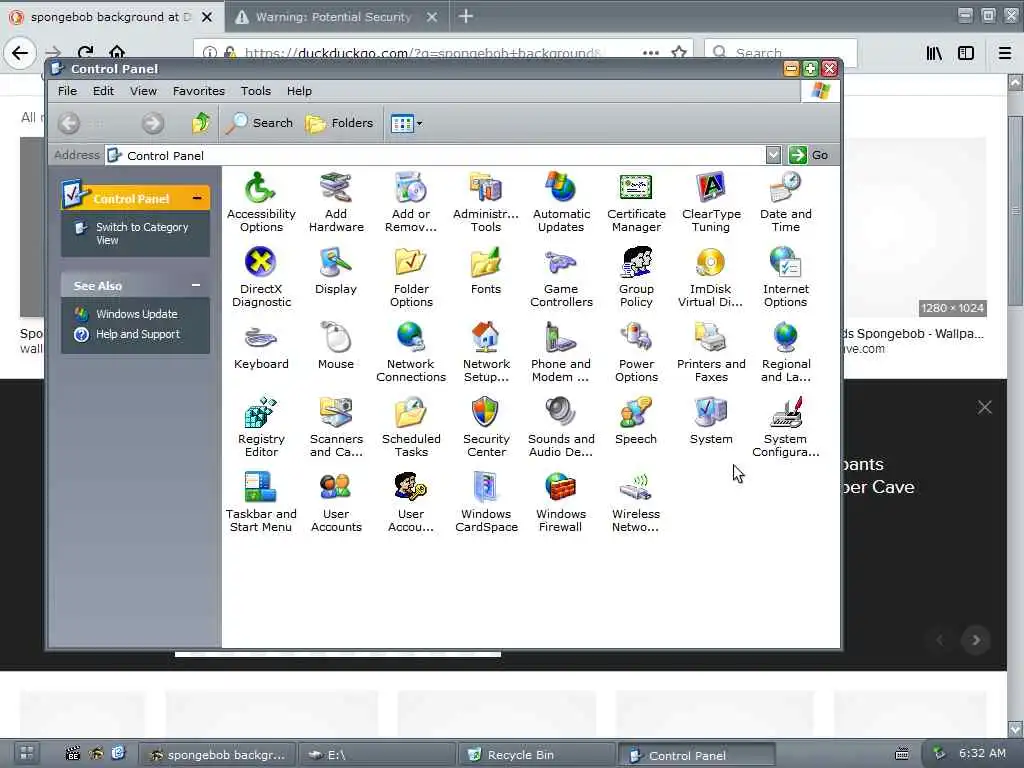The height and width of the screenshot is (768, 1024).
Task: Click Switch to Category View link
Action: point(142,233)
